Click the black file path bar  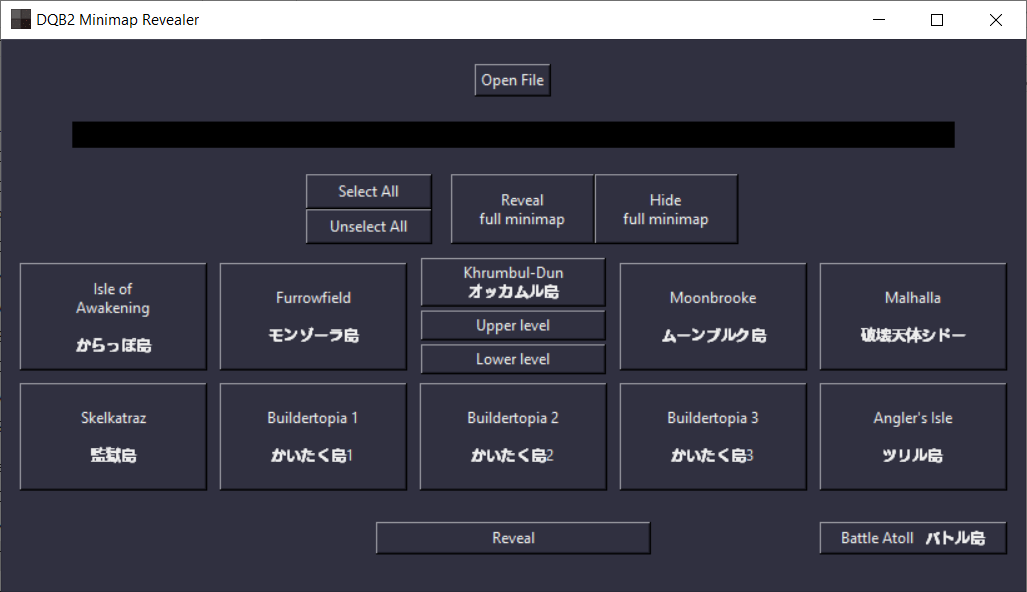pos(513,134)
